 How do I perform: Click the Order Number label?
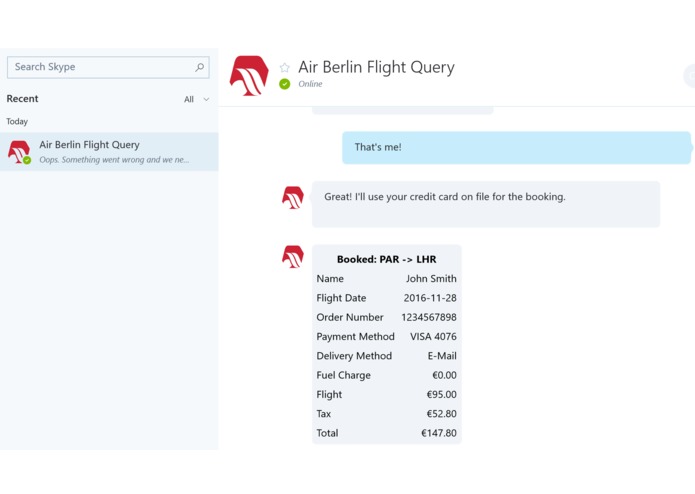pyautogui.click(x=350, y=317)
